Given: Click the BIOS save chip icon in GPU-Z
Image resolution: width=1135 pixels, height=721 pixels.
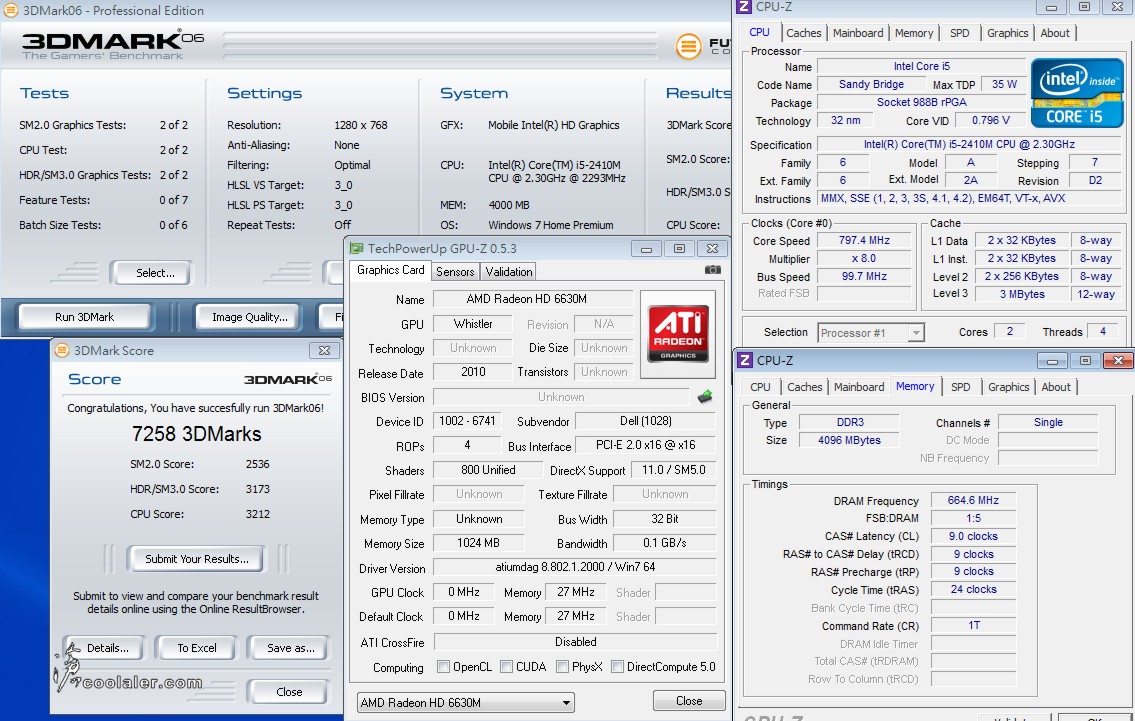Looking at the screenshot, I should pos(705,397).
